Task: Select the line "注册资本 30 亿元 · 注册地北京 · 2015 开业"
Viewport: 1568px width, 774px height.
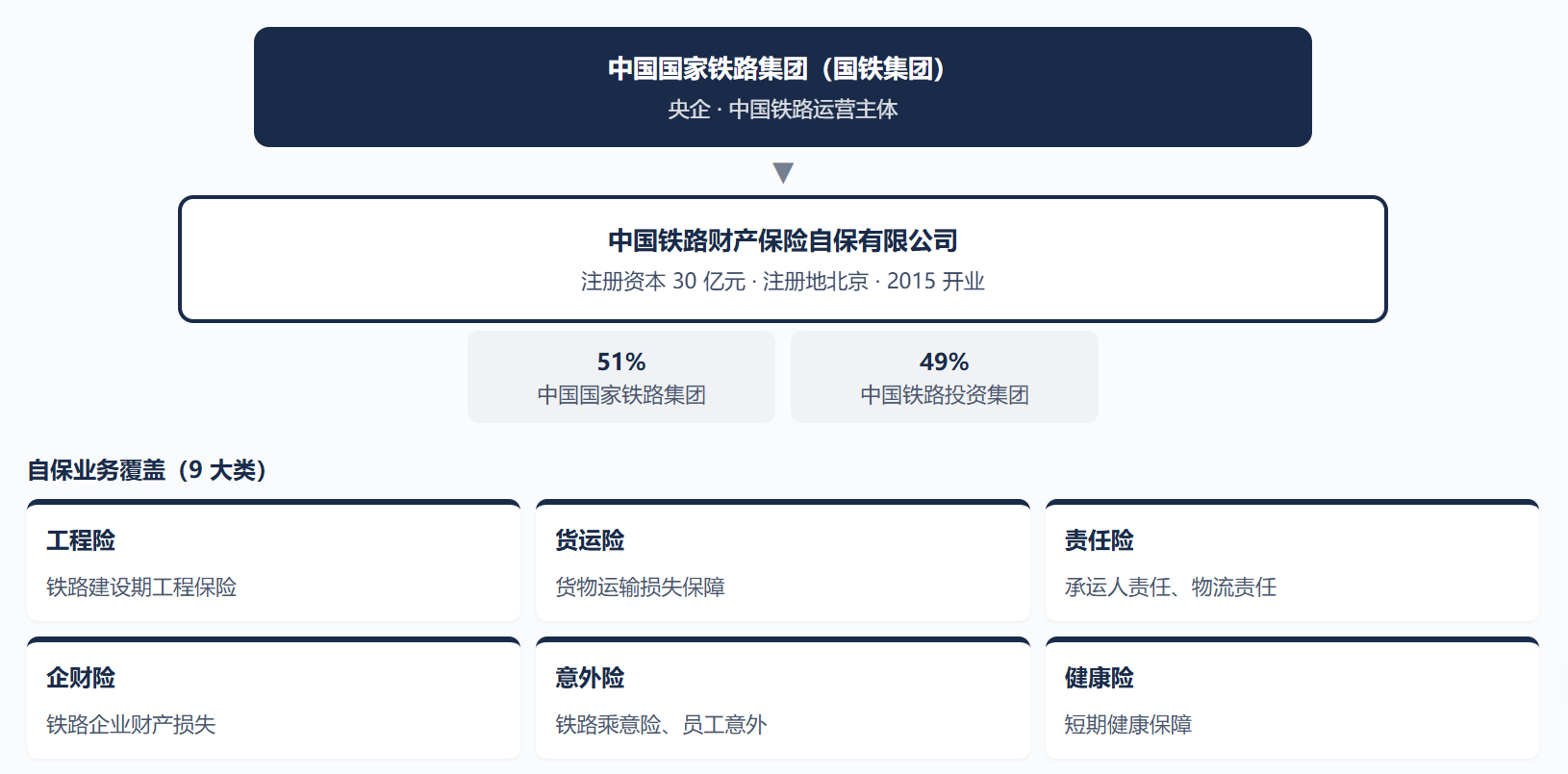Action: point(783,282)
